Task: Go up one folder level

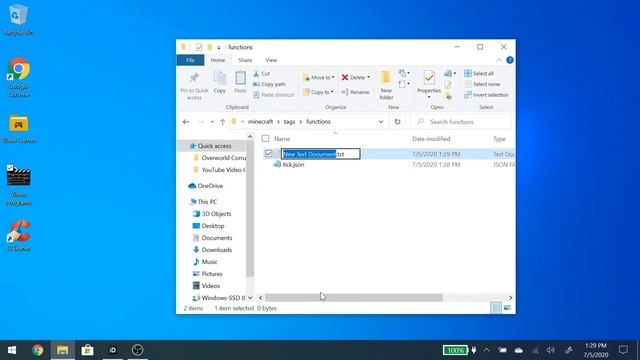Action: click(222, 122)
